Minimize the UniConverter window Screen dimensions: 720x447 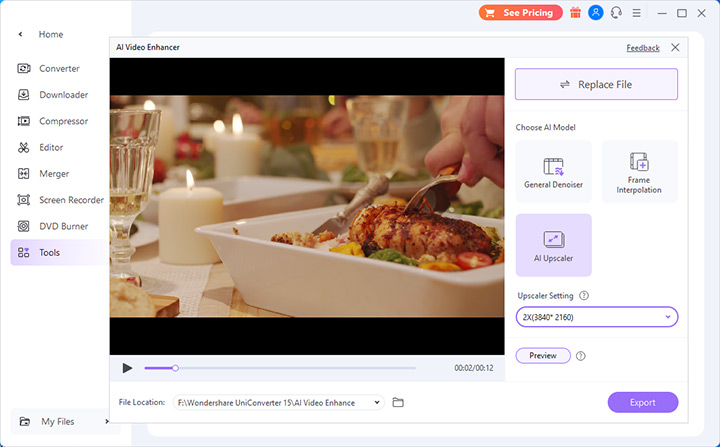click(662, 13)
